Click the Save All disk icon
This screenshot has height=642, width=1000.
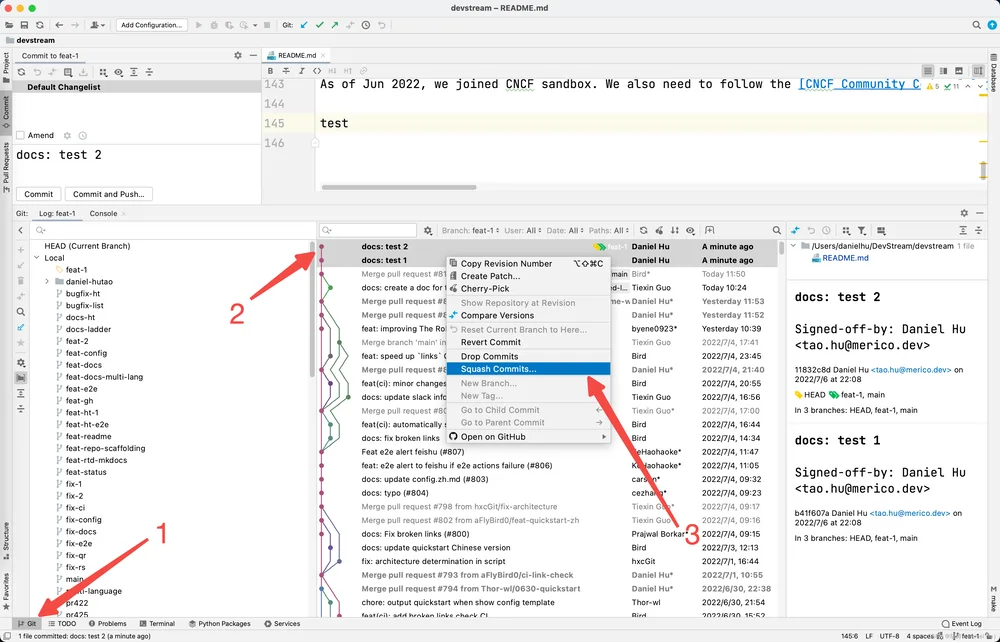[24, 25]
